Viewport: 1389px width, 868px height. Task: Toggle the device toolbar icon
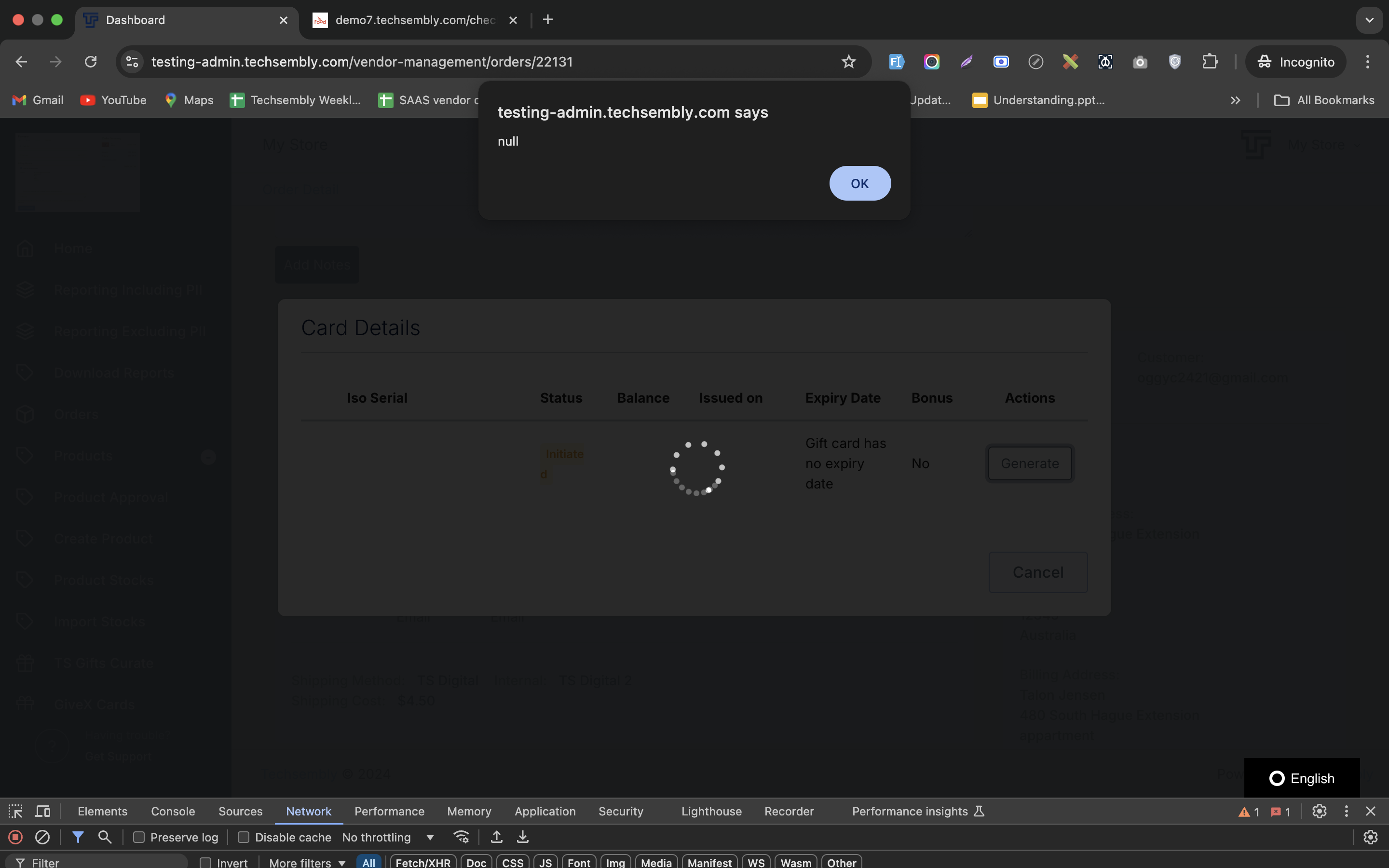[x=43, y=811]
